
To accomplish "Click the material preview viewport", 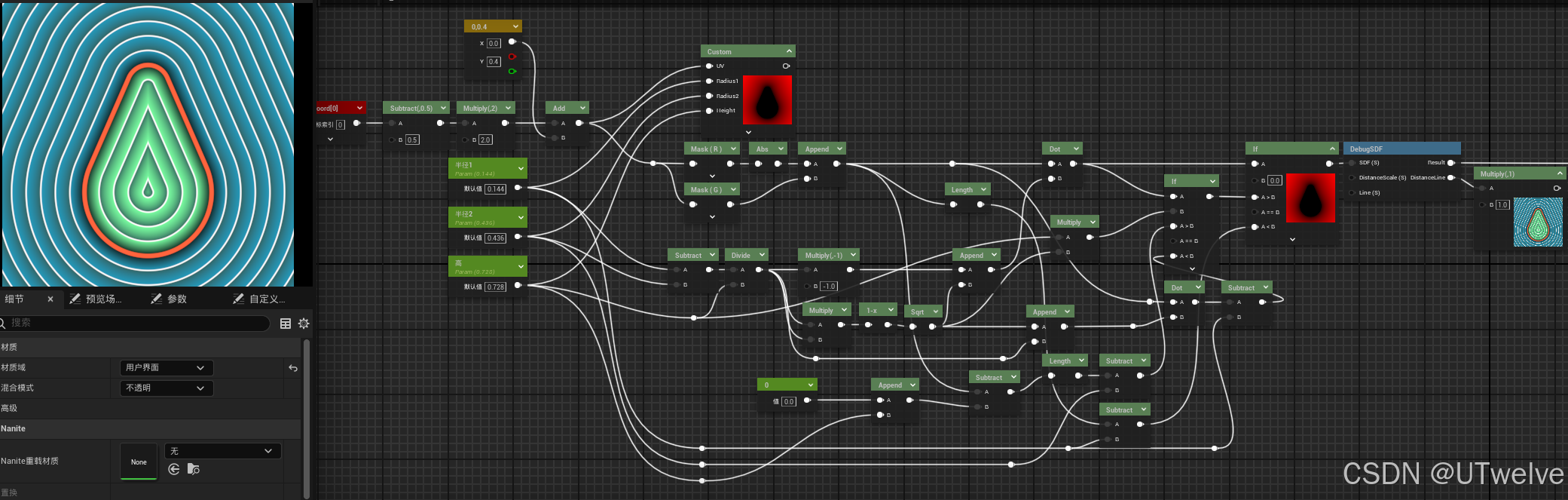I will 148,144.
